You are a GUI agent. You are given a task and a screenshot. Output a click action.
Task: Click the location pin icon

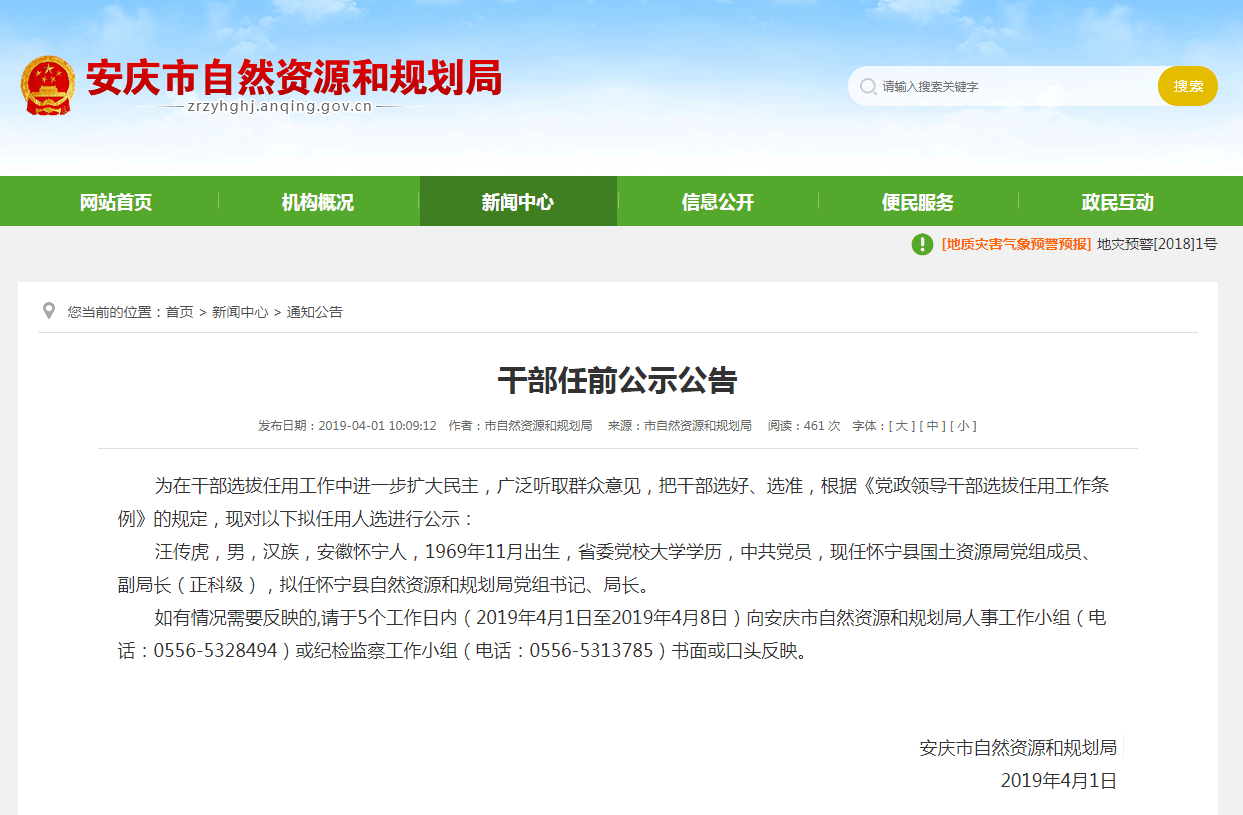point(49,311)
